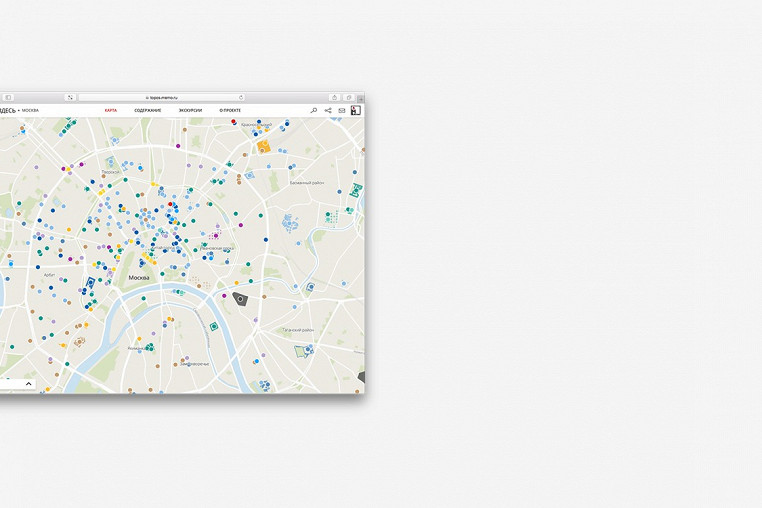Viewport: 762px width, 508px height.
Task: Click teal building marker at map right edge
Action: pyautogui.click(x=355, y=189)
